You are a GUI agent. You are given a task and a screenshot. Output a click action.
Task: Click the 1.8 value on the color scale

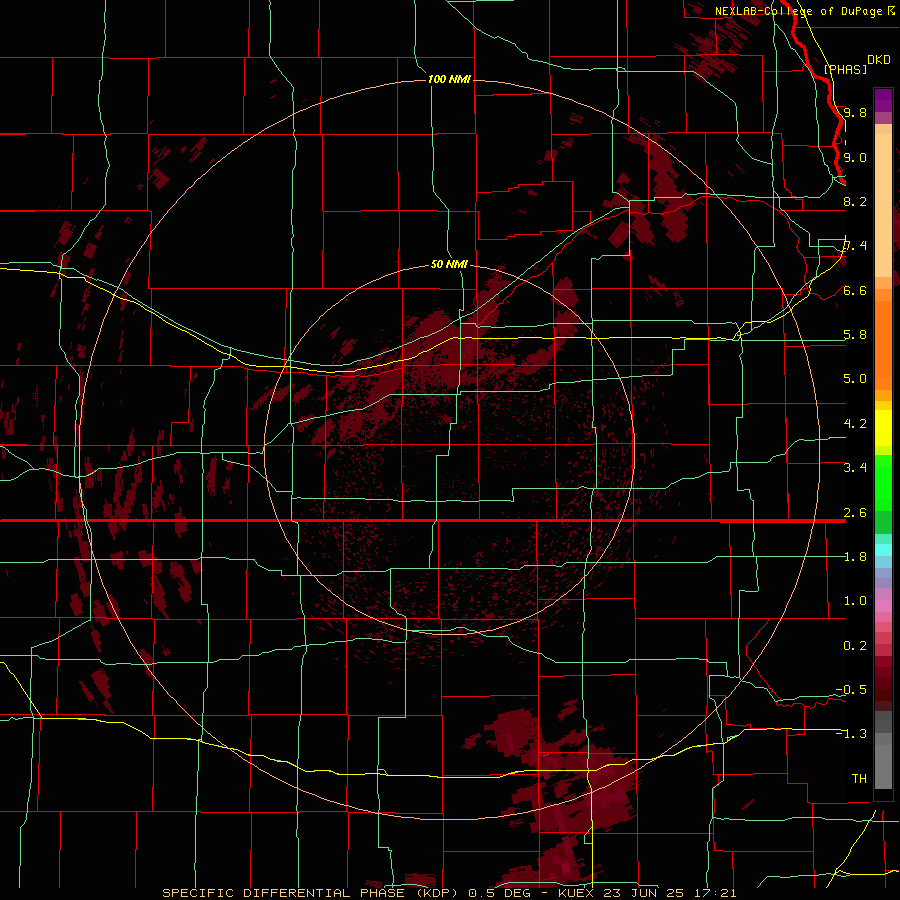855,557
